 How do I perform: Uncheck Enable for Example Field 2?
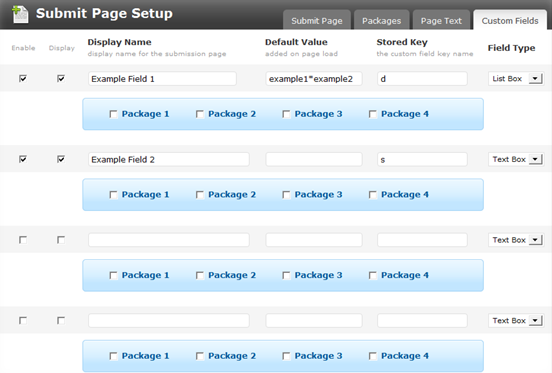point(23,159)
